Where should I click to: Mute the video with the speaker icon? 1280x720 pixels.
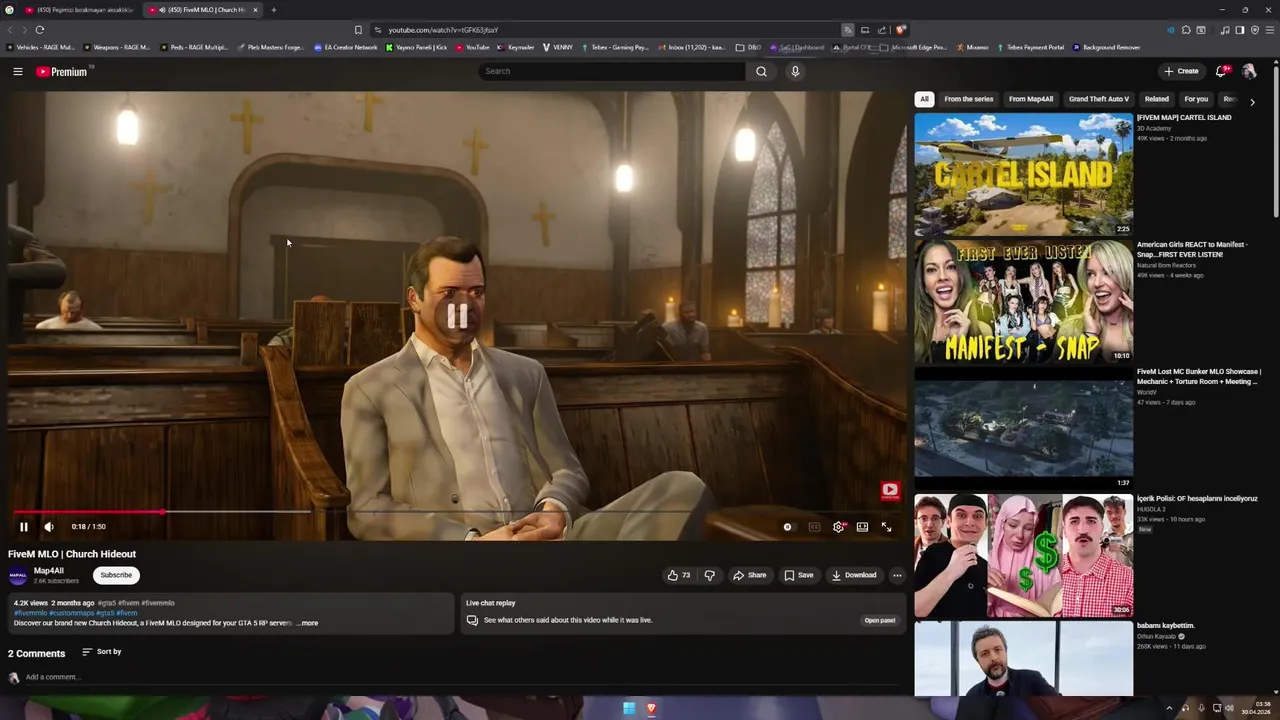49,527
